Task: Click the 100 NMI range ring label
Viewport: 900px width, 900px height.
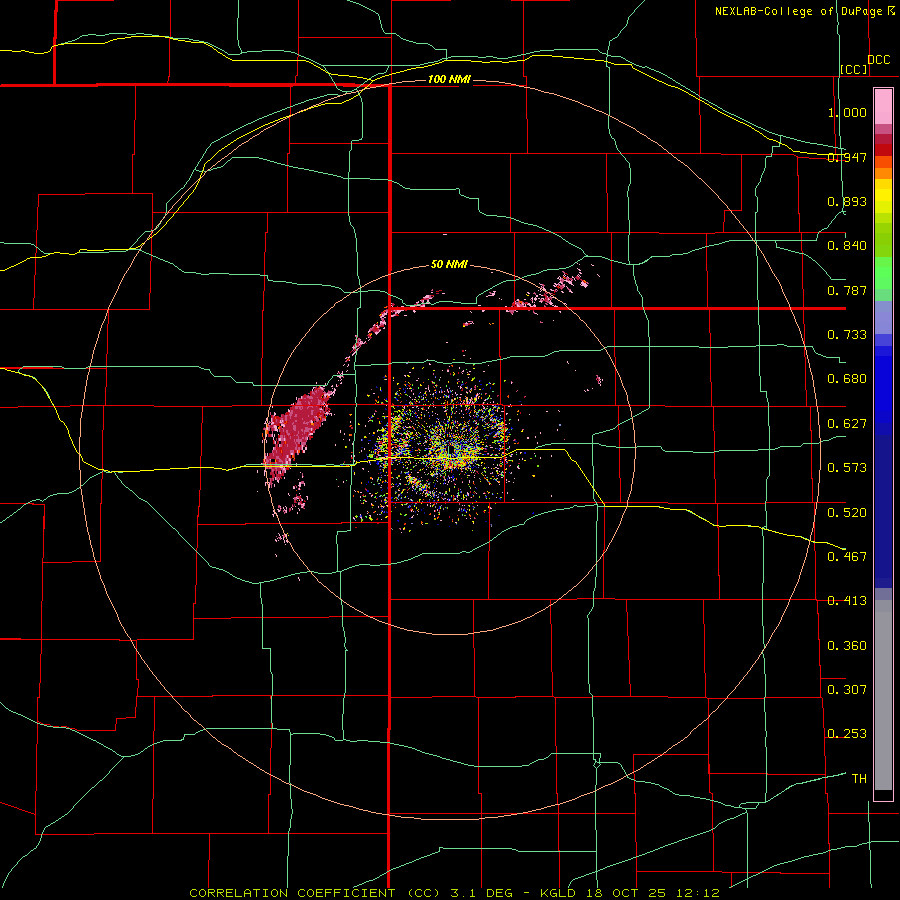Action: coord(449,79)
